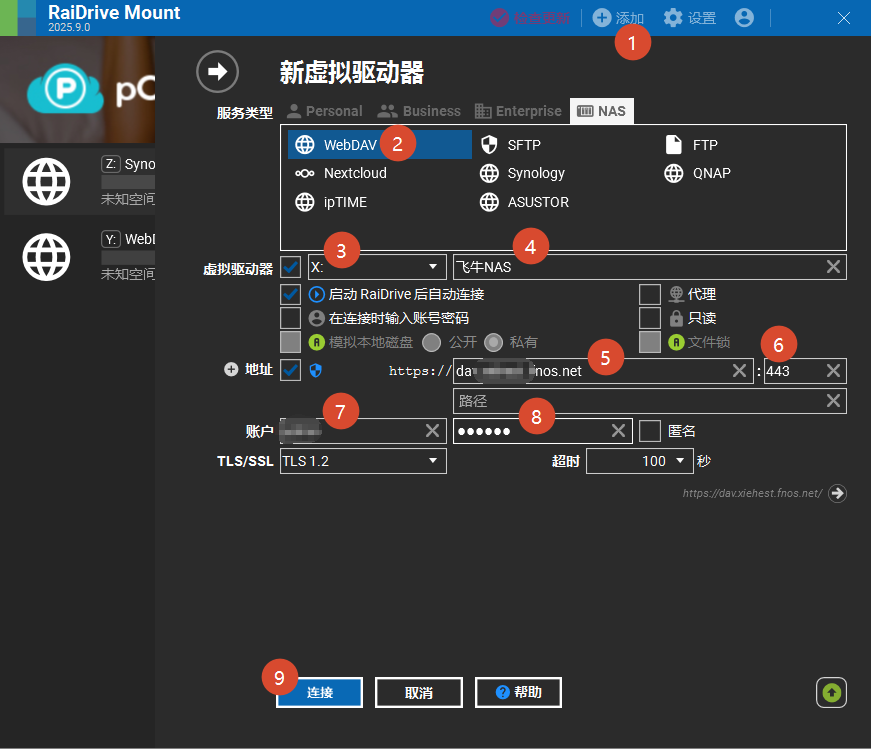Click the check update (检查更新) icon

coord(499,18)
